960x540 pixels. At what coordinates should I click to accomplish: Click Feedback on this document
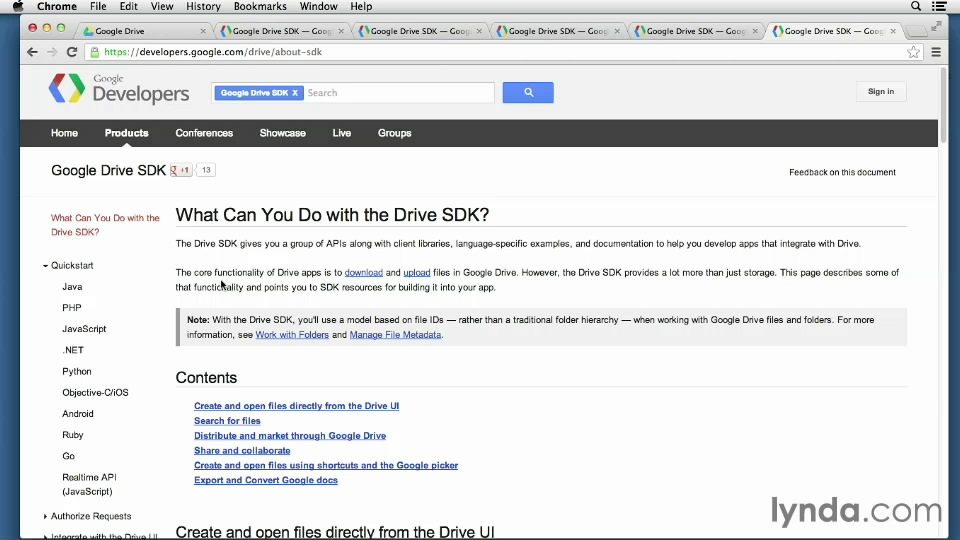[842, 173]
